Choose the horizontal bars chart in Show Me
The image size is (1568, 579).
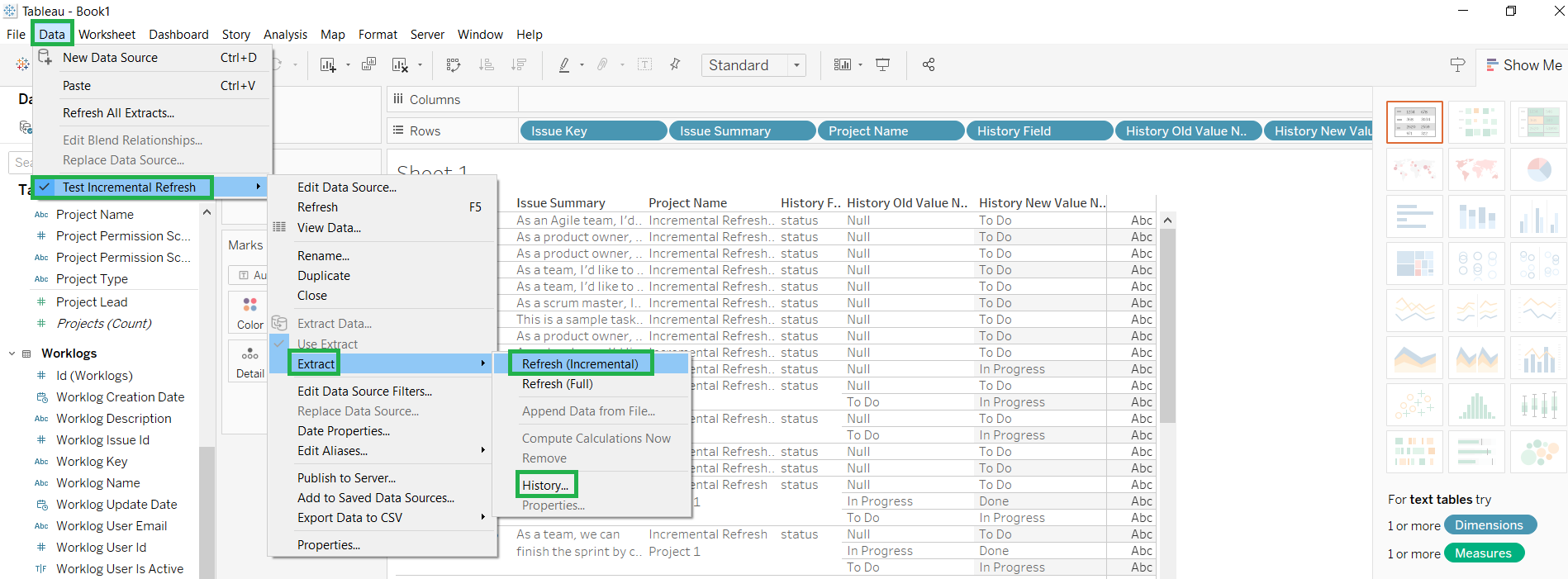click(x=1414, y=216)
